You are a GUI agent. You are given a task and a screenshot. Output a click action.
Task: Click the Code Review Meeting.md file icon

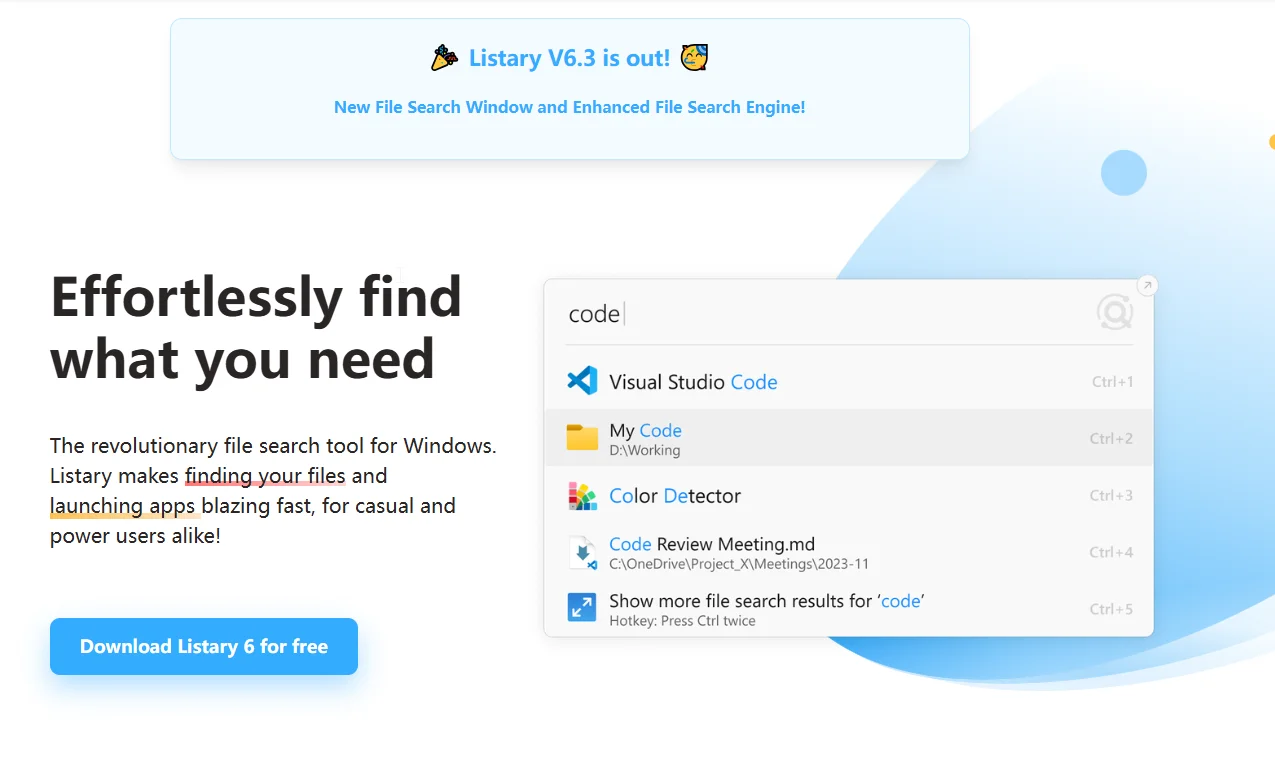point(582,552)
